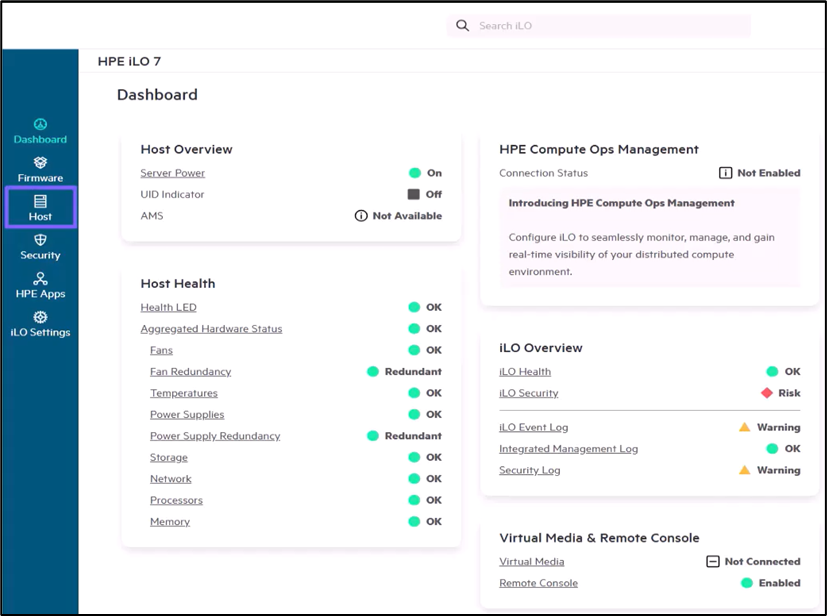Click in the Search iLO field

[x=599, y=25]
